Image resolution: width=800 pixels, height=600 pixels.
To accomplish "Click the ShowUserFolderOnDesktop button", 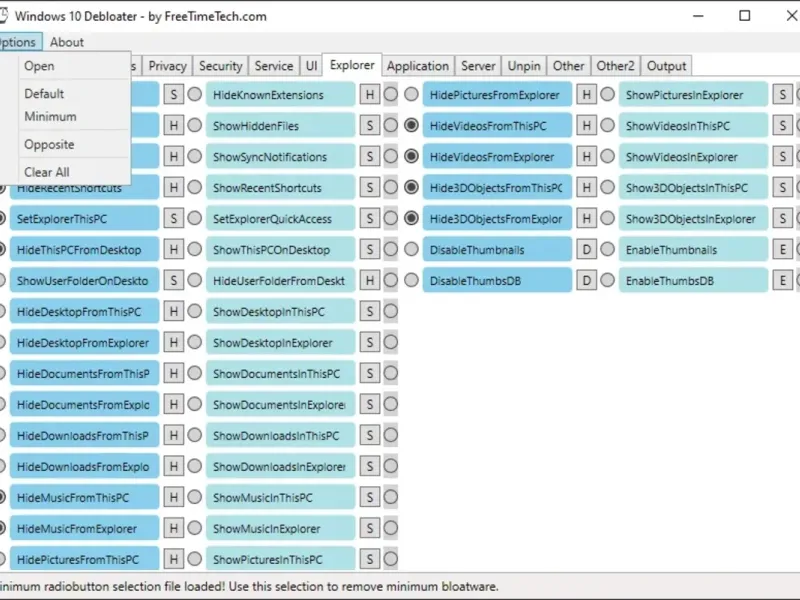I will click(84, 281).
